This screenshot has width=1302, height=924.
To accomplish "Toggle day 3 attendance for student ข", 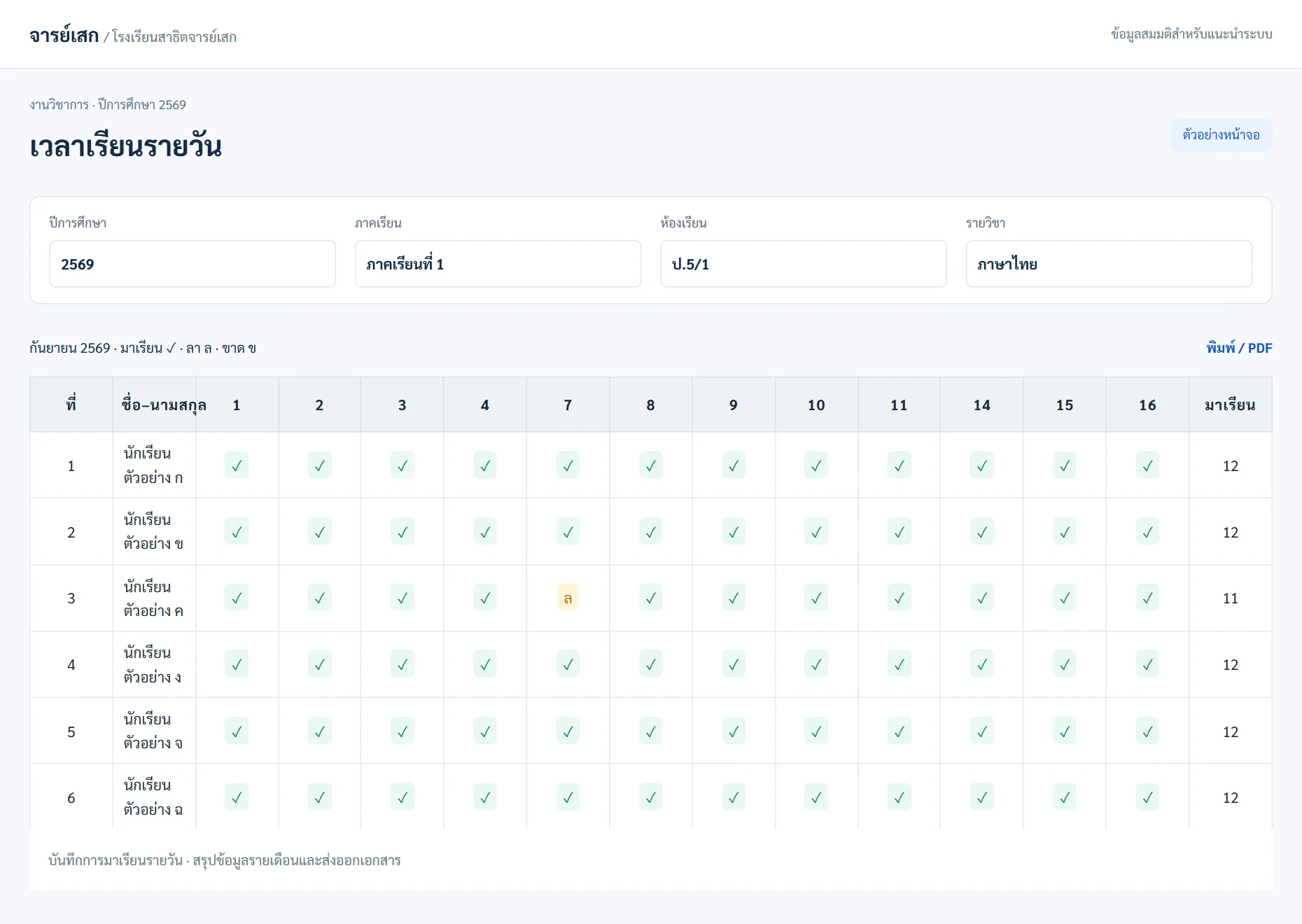I will click(x=402, y=532).
